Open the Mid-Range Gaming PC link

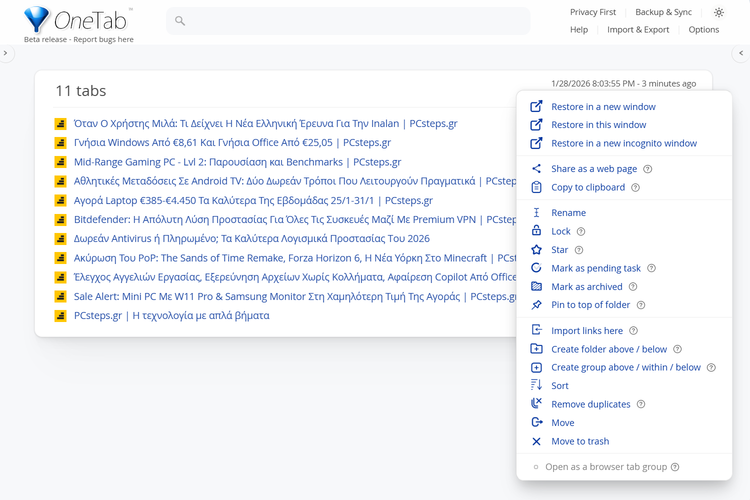click(x=237, y=162)
